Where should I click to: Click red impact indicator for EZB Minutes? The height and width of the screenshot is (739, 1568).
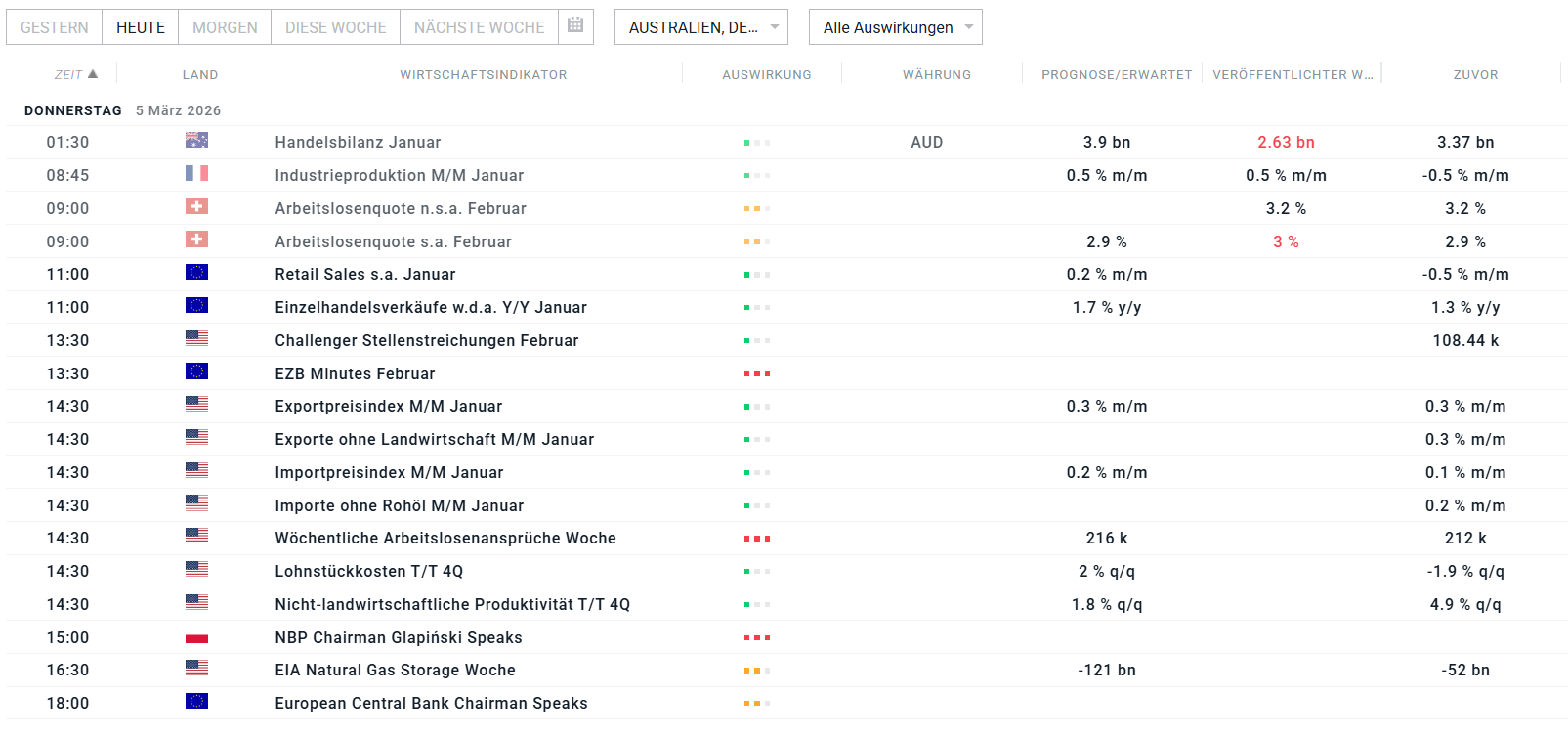click(757, 373)
